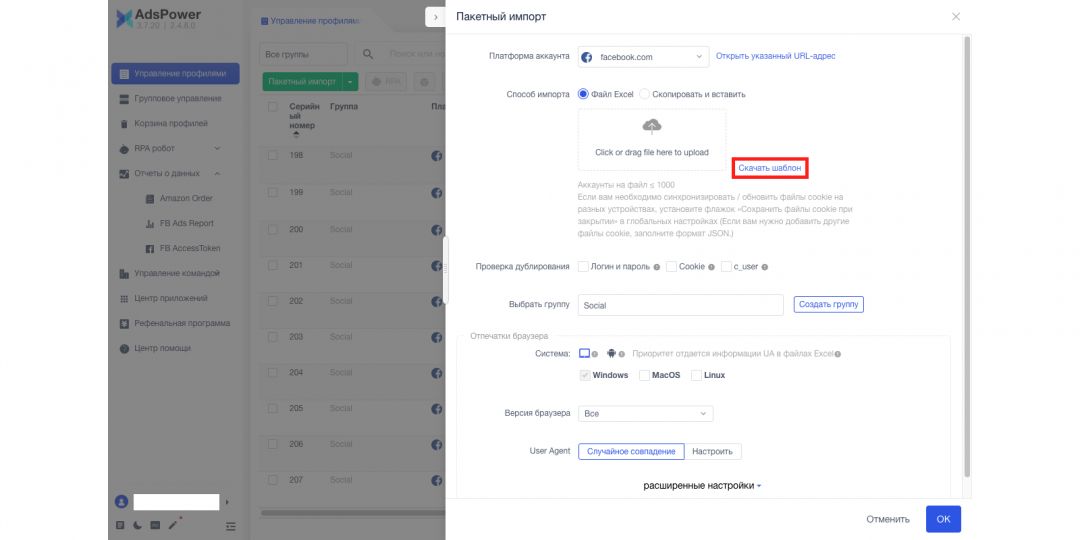
Task: Click the user avatar icon in the sidebar bottom
Action: tap(121, 502)
